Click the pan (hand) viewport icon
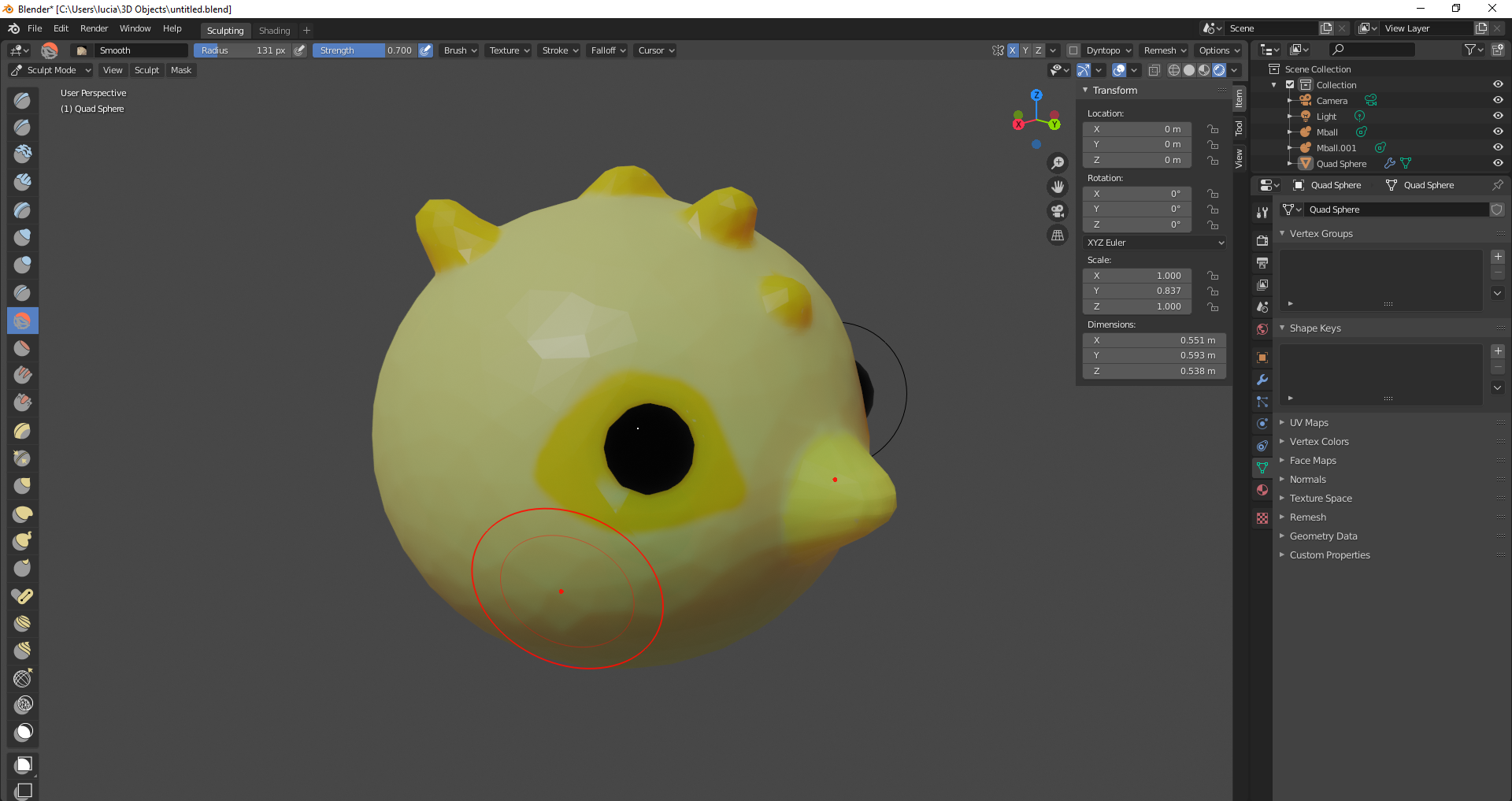The height and width of the screenshot is (801, 1512). tap(1058, 187)
